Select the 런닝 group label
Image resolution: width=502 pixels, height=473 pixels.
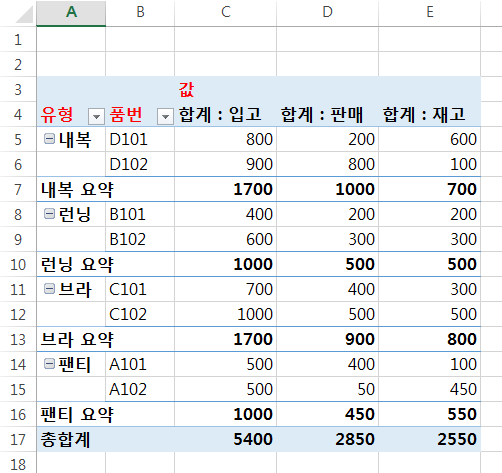pyautogui.click(x=75, y=214)
